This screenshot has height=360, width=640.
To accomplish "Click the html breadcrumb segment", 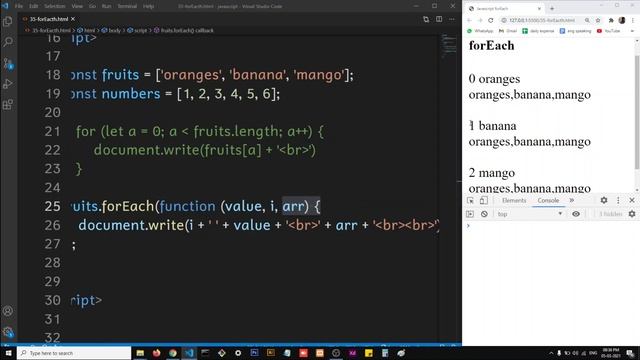I will [87, 30].
